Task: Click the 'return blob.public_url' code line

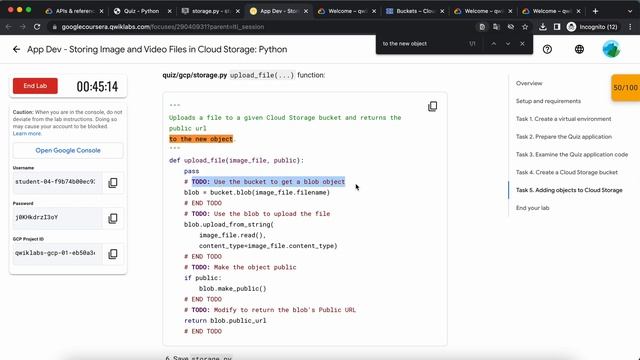Action: point(225,321)
